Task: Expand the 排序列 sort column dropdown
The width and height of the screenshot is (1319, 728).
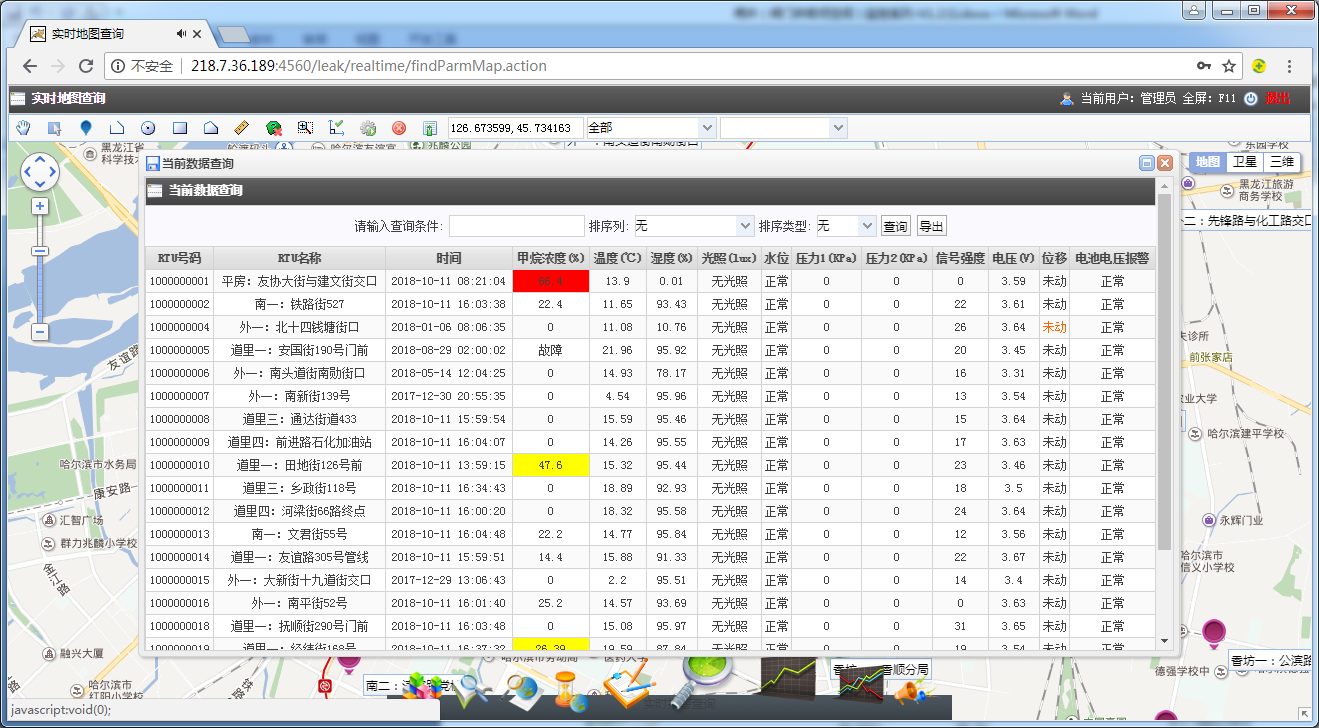Action: point(693,226)
